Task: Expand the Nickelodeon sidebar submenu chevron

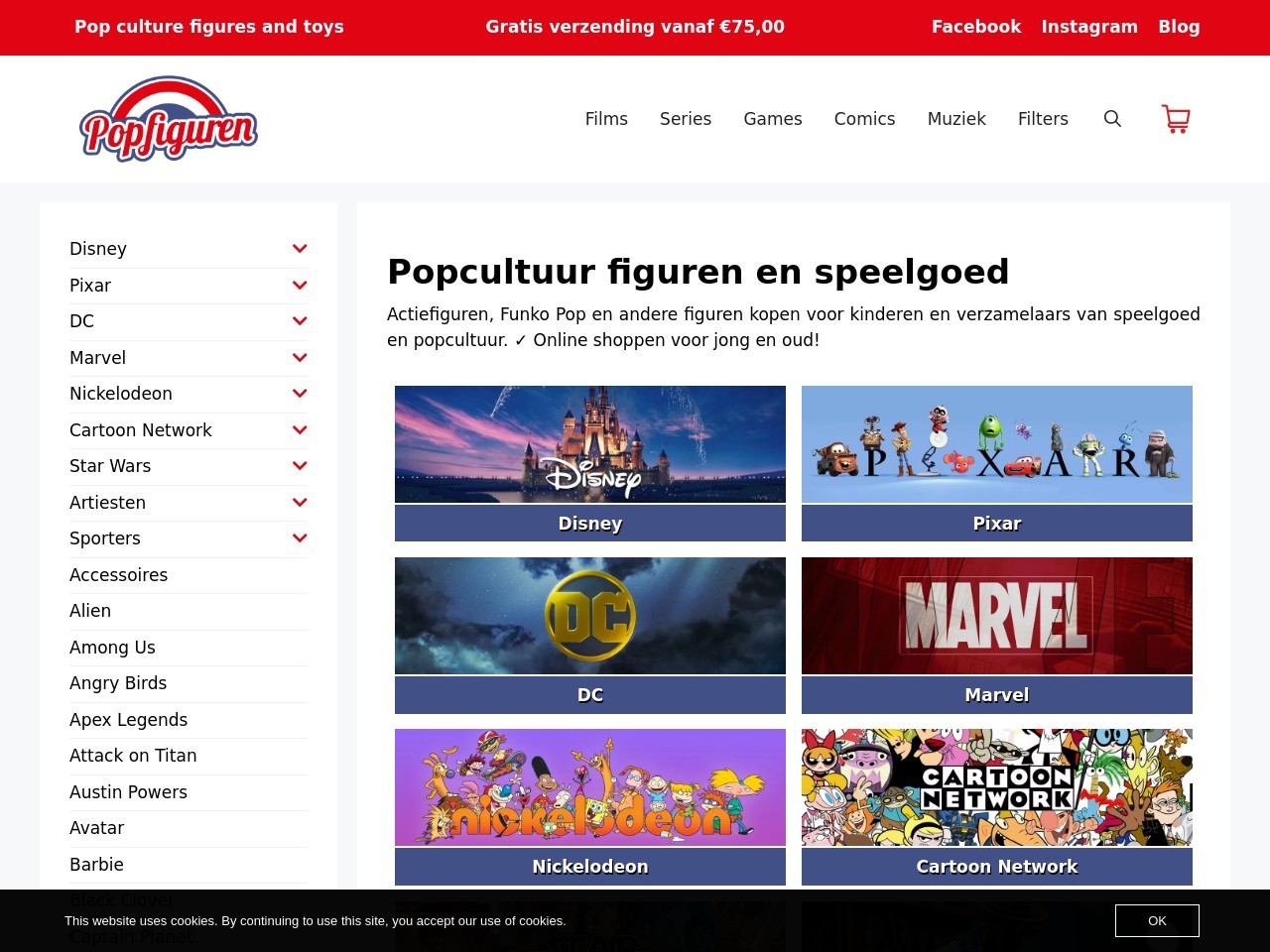Action: point(300,394)
